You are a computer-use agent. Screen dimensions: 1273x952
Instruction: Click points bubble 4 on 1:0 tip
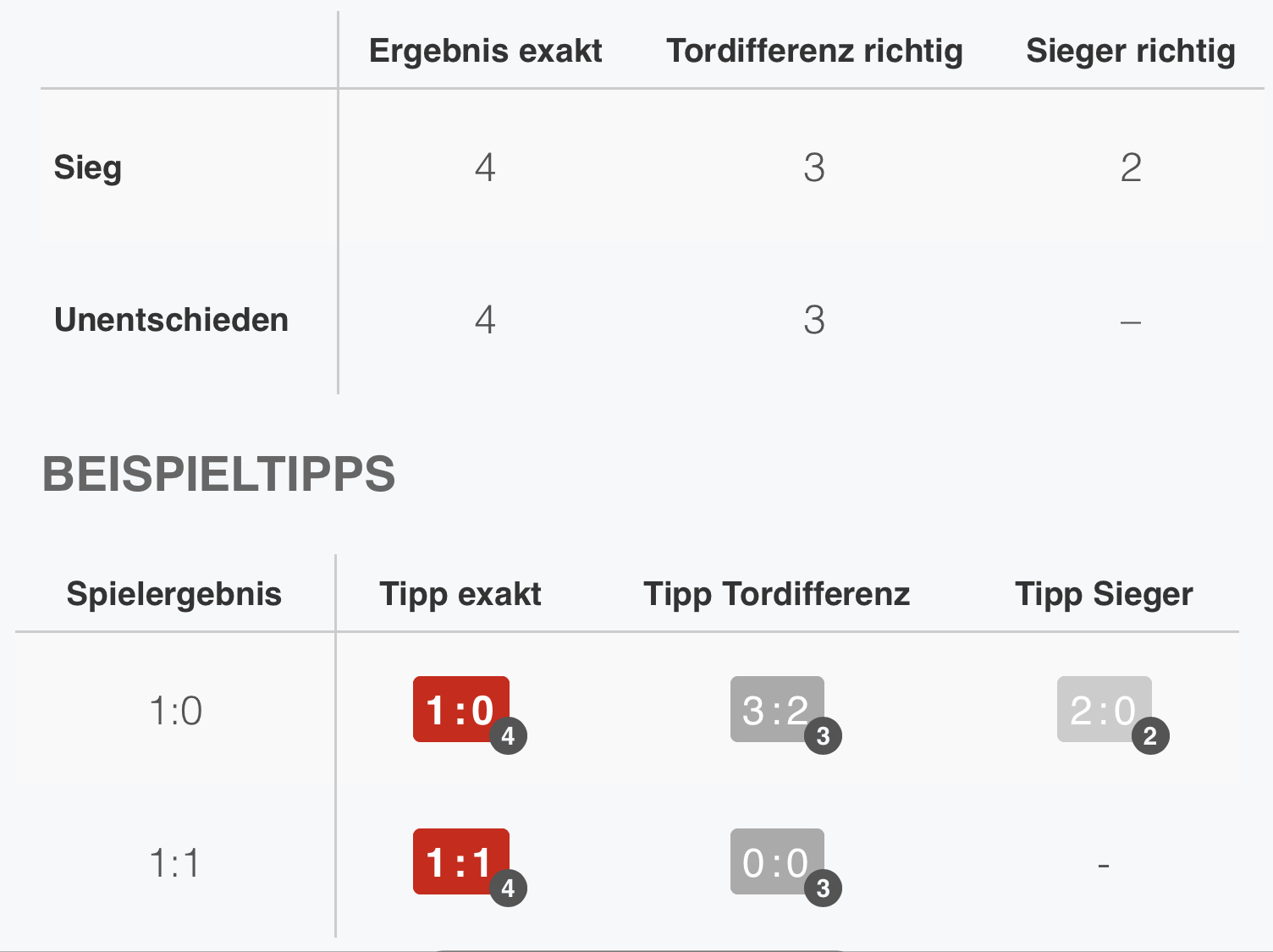(x=508, y=735)
